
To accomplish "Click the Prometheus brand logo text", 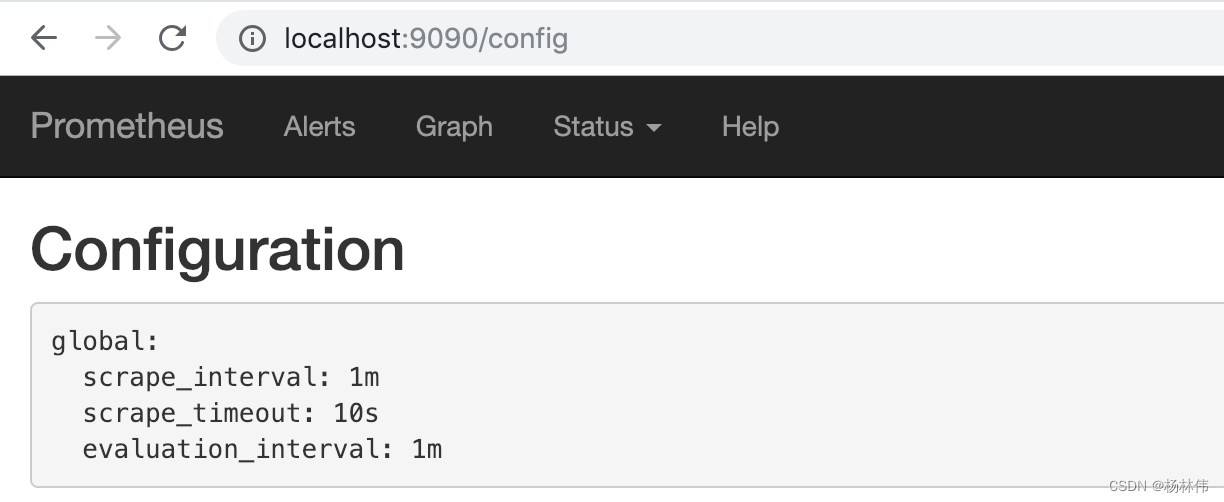I will coord(127,126).
